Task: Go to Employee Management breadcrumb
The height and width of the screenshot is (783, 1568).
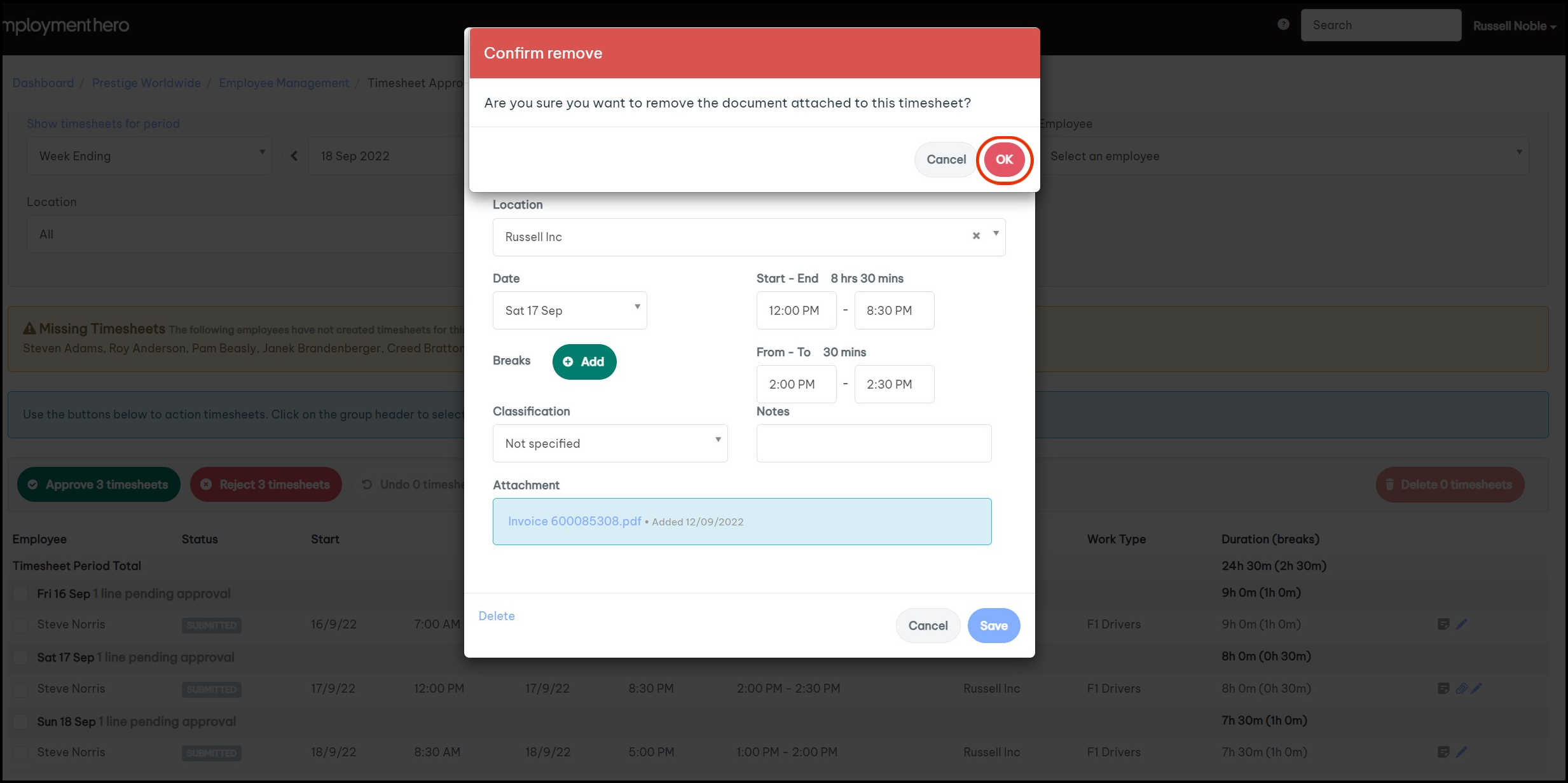Action: click(284, 83)
